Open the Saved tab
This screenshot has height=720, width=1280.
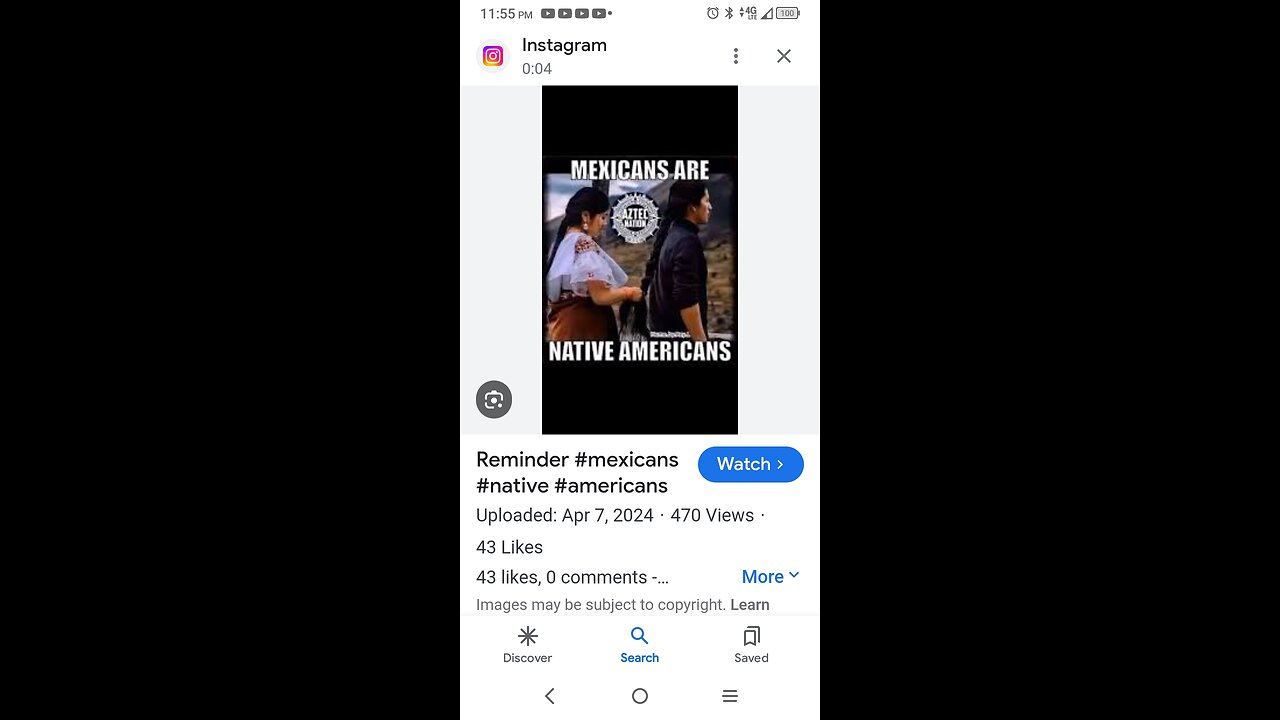coord(752,645)
